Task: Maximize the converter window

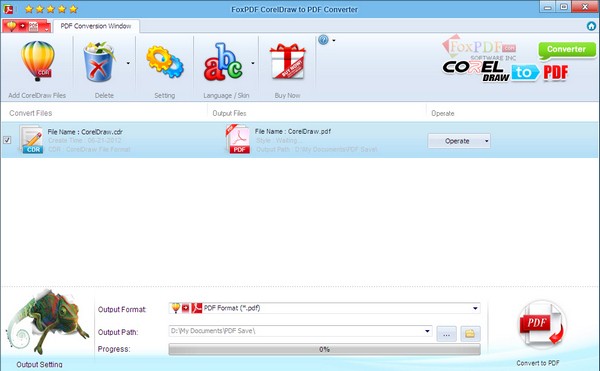Action: (564, 7)
